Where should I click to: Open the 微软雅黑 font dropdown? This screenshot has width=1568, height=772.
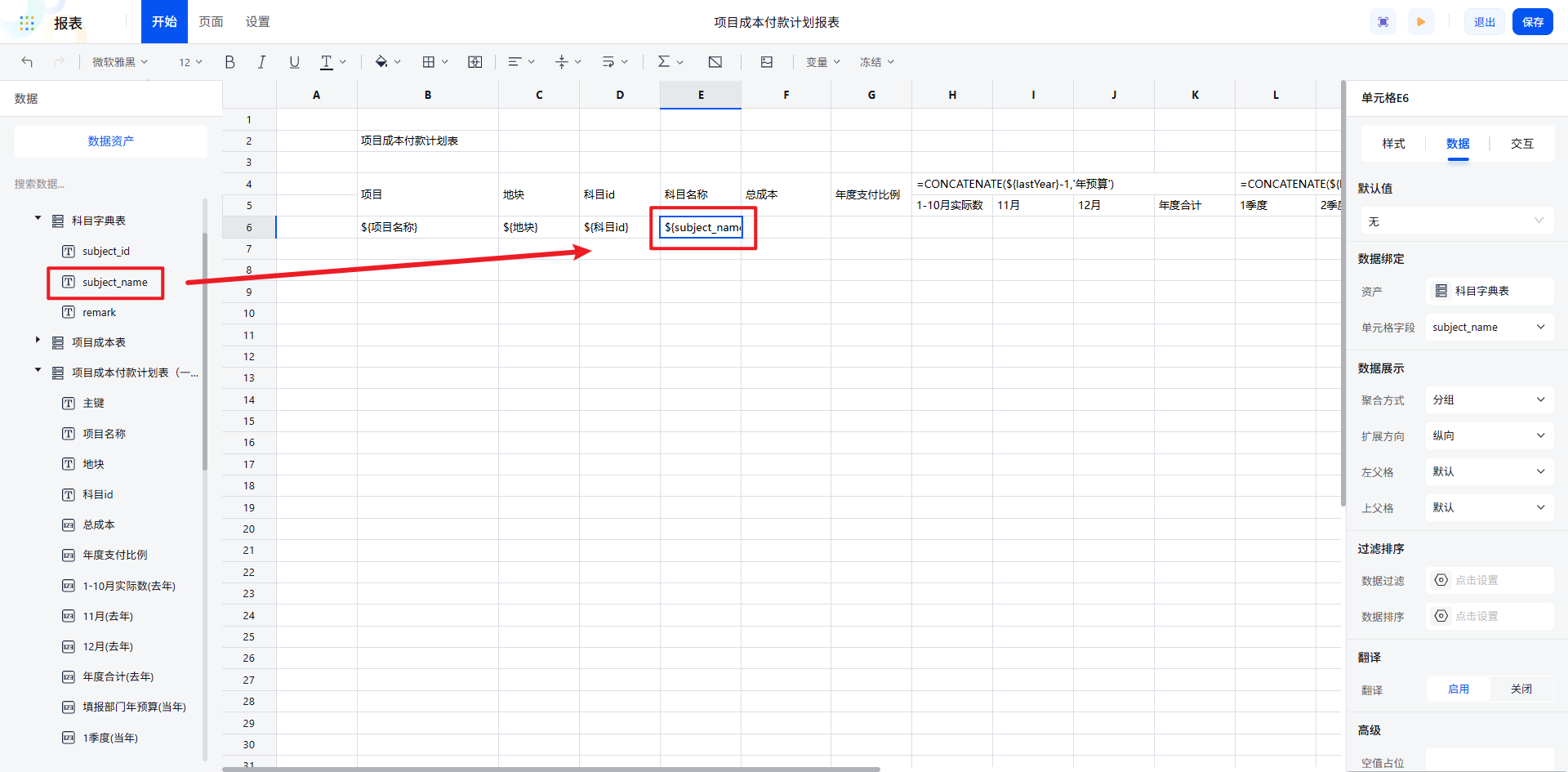(120, 62)
